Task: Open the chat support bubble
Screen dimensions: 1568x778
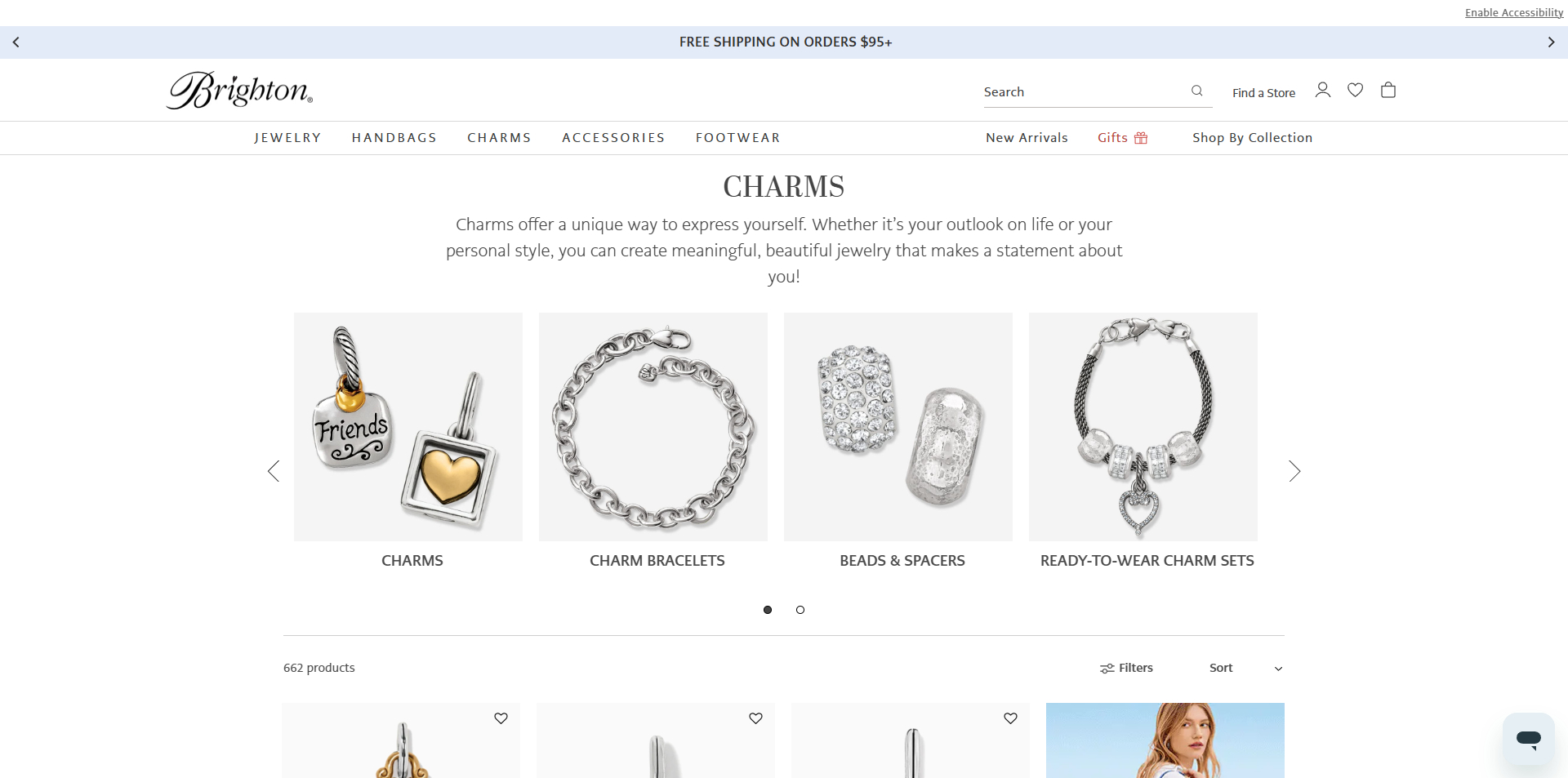Action: [1529, 739]
